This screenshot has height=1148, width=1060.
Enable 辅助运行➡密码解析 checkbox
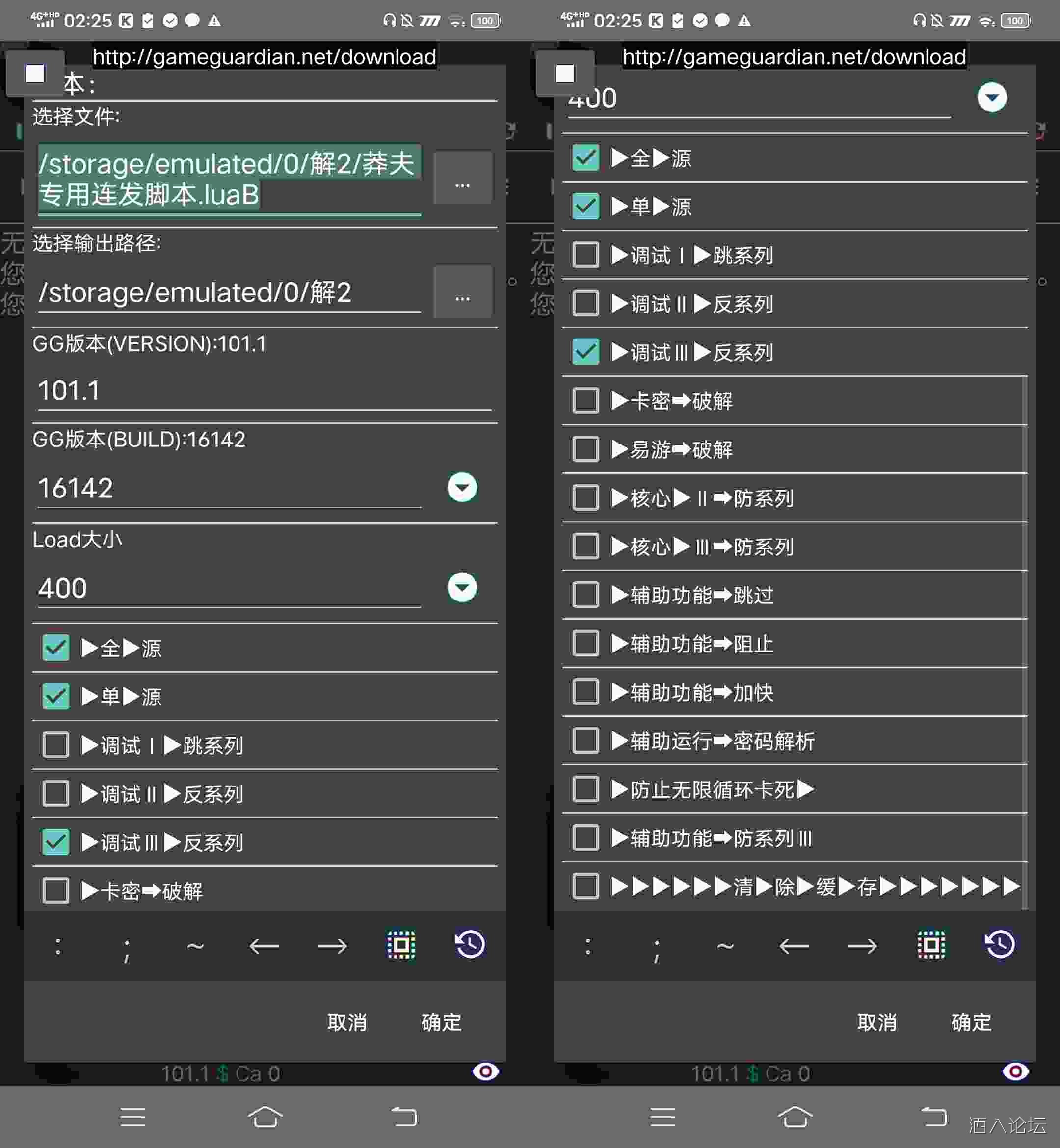point(585,741)
